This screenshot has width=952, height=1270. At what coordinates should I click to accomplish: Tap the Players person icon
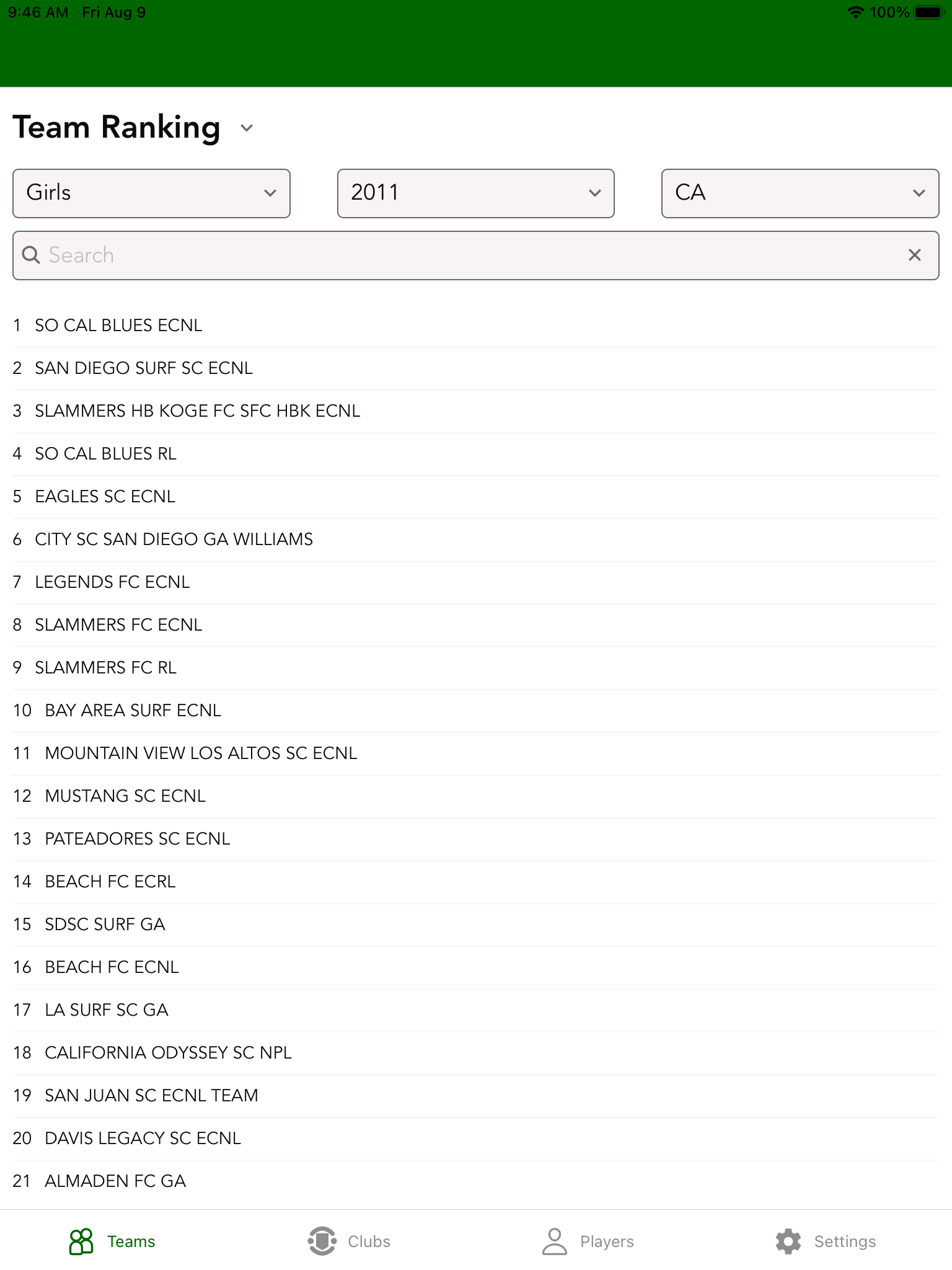pos(554,1241)
